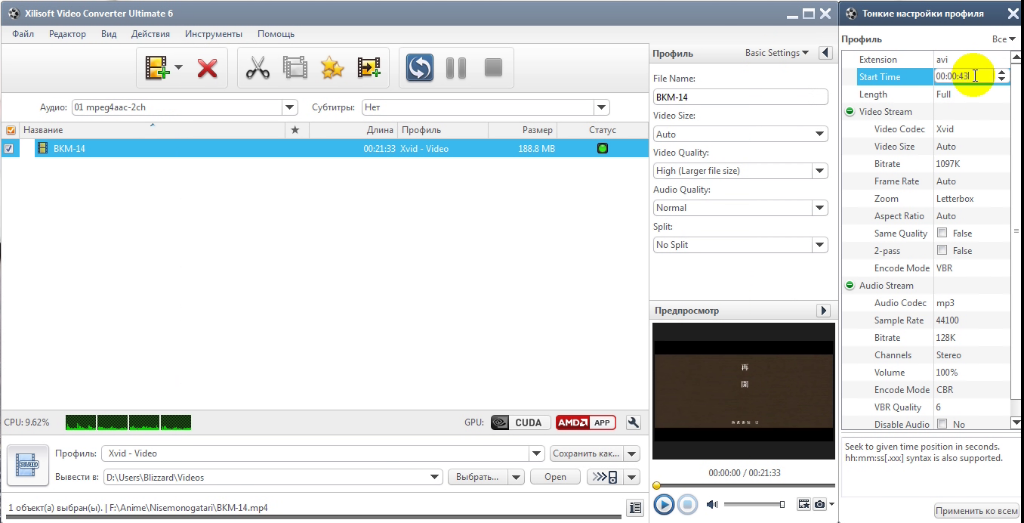
Task: Click the Выбрать button
Action: (x=478, y=477)
